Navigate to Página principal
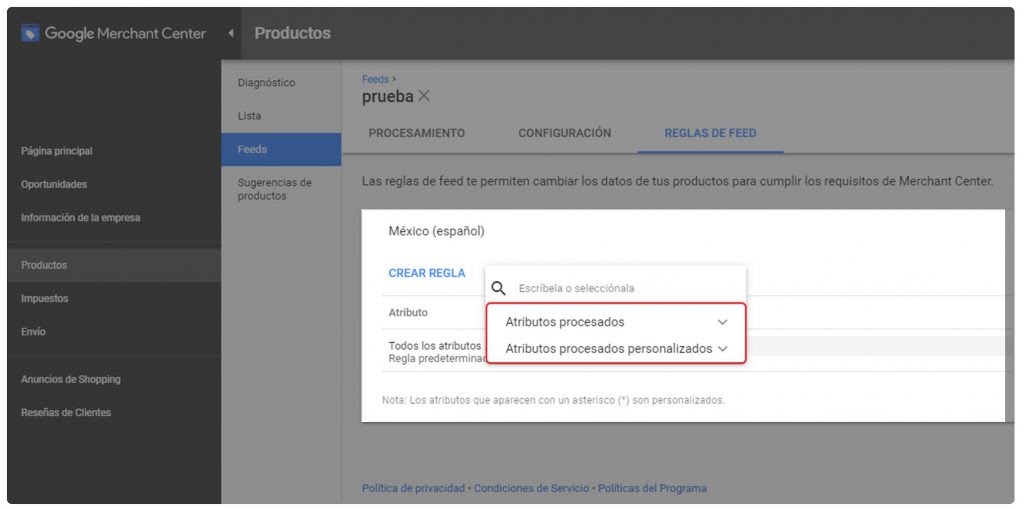The width and height of the screenshot is (1024, 509). [56, 151]
